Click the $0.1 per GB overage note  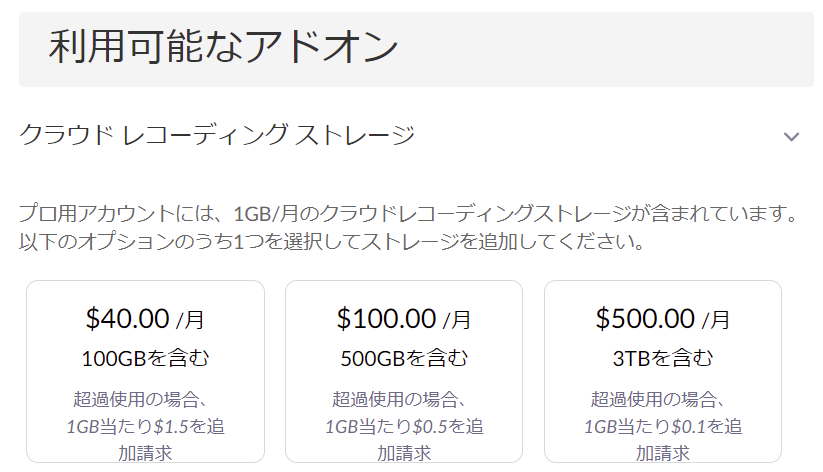663,427
